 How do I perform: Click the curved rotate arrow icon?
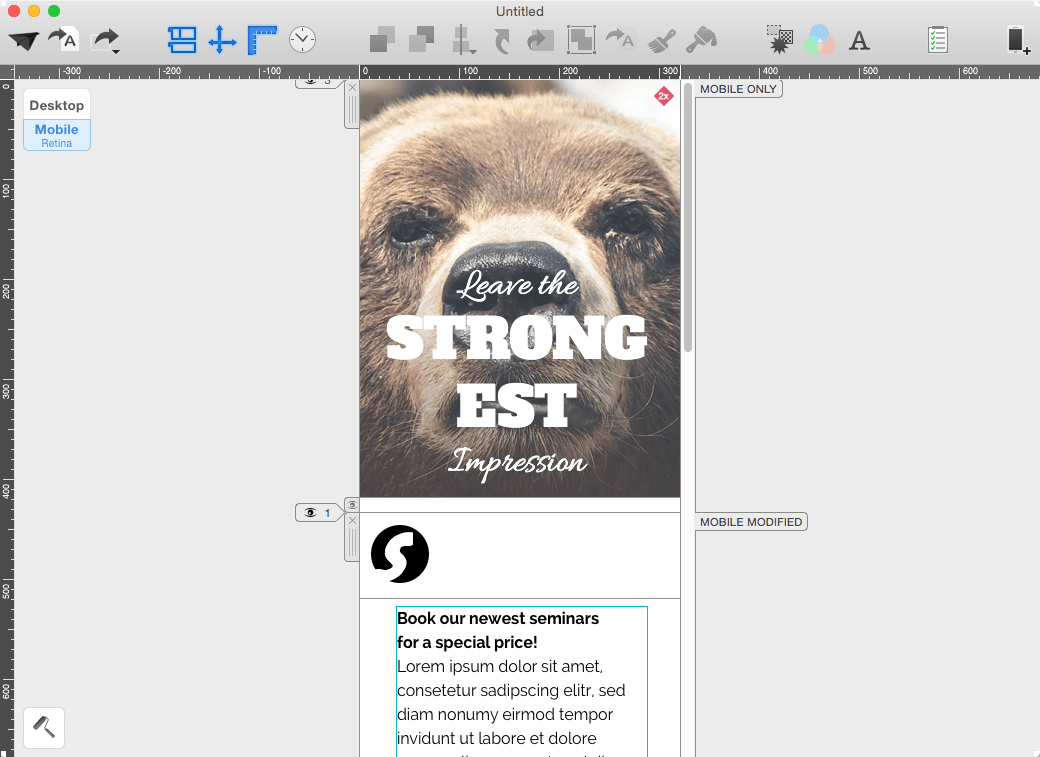point(502,40)
